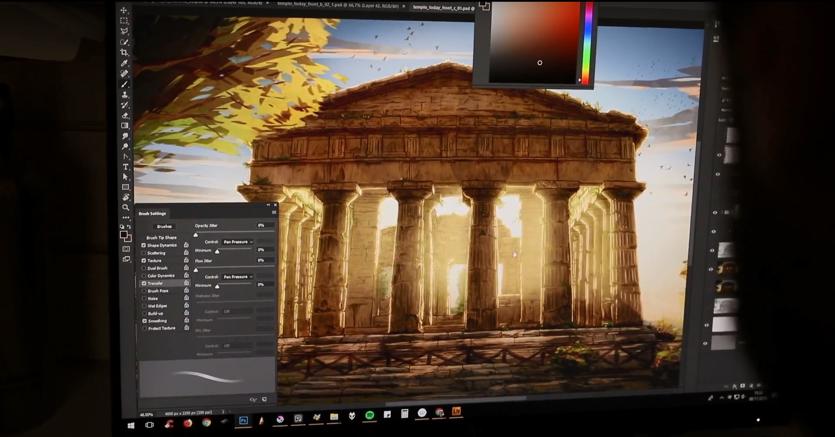Click the Flow Jitter slider
835x437 pixels.
point(234,269)
